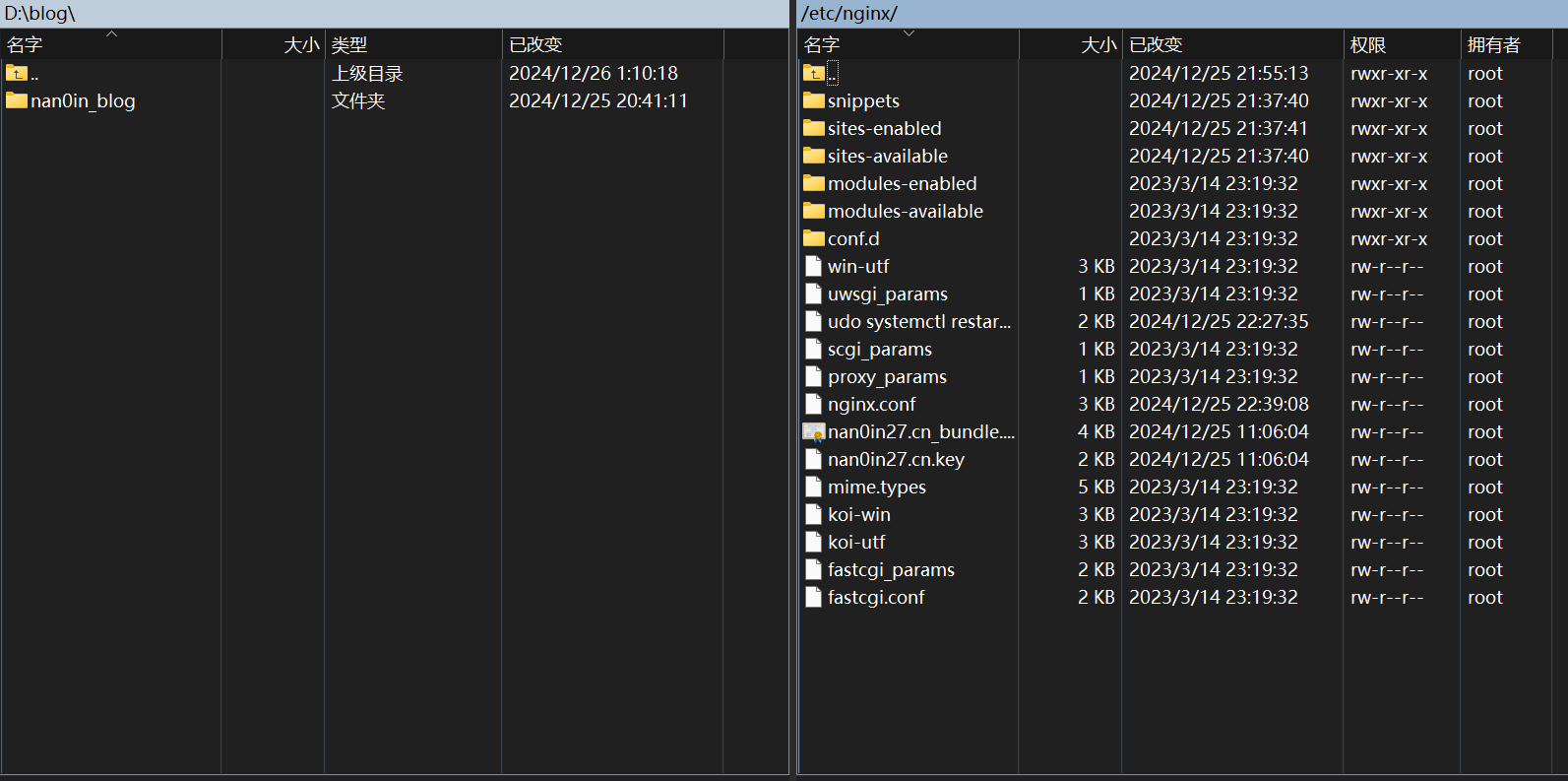Select the sites-available folder

(887, 156)
